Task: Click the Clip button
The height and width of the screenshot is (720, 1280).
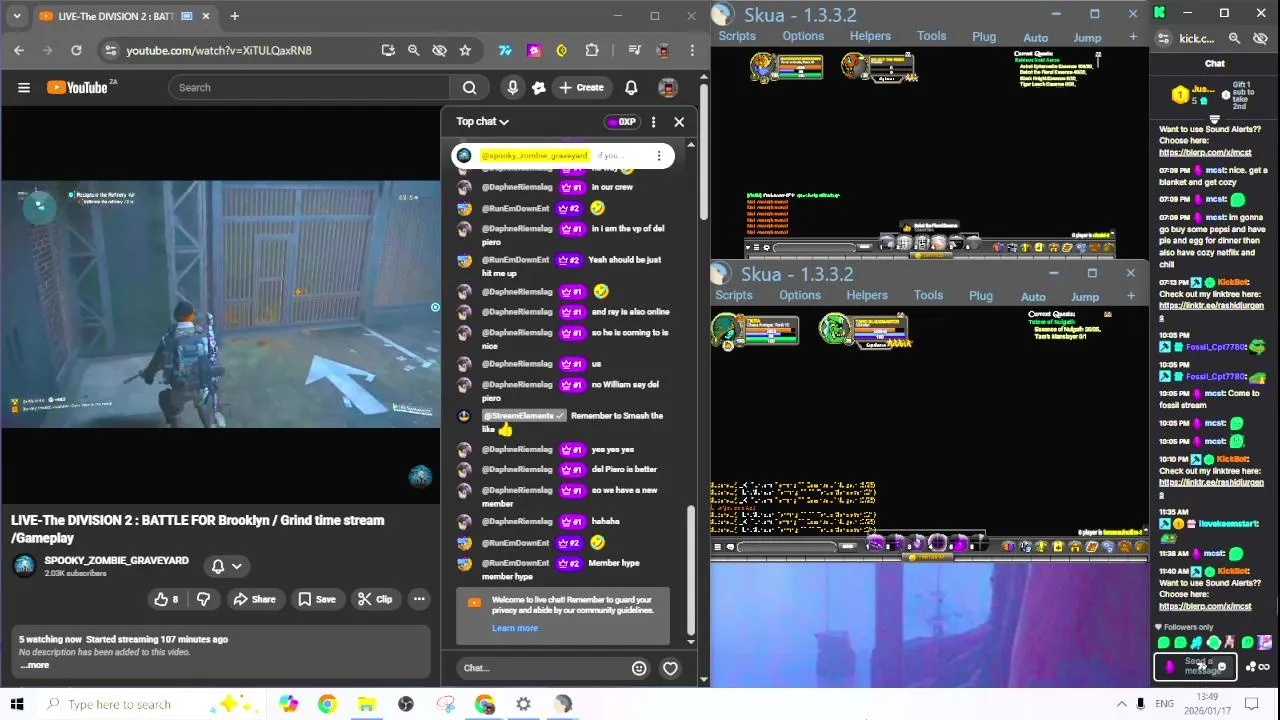Action: click(x=376, y=599)
